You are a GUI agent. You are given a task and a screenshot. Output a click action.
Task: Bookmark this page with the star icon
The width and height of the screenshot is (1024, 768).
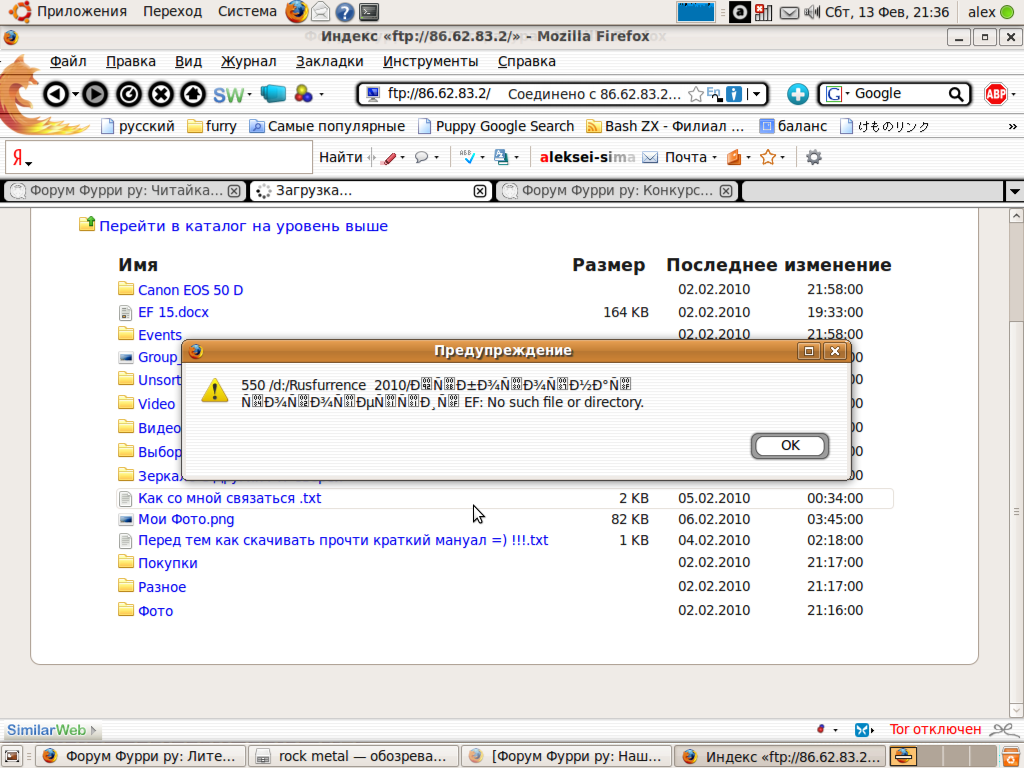(695, 94)
